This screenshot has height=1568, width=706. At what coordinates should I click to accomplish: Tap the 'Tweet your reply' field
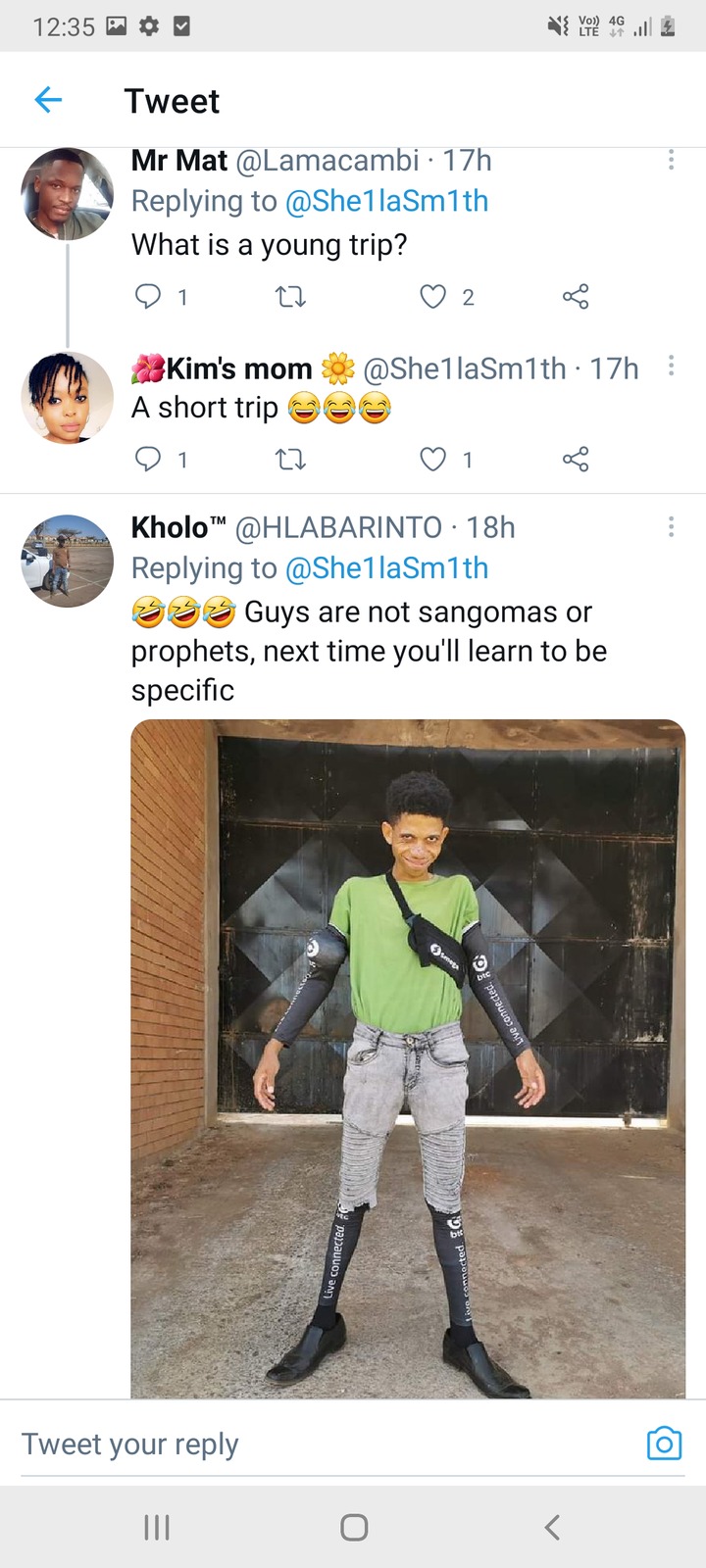(324, 1444)
